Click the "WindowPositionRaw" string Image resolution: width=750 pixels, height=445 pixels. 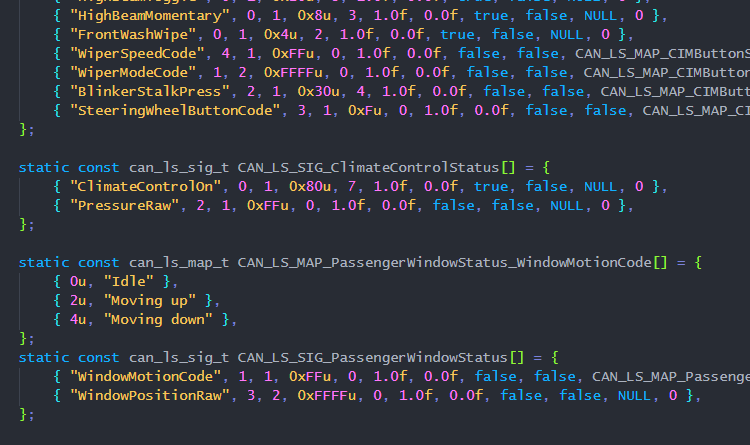click(x=150, y=396)
